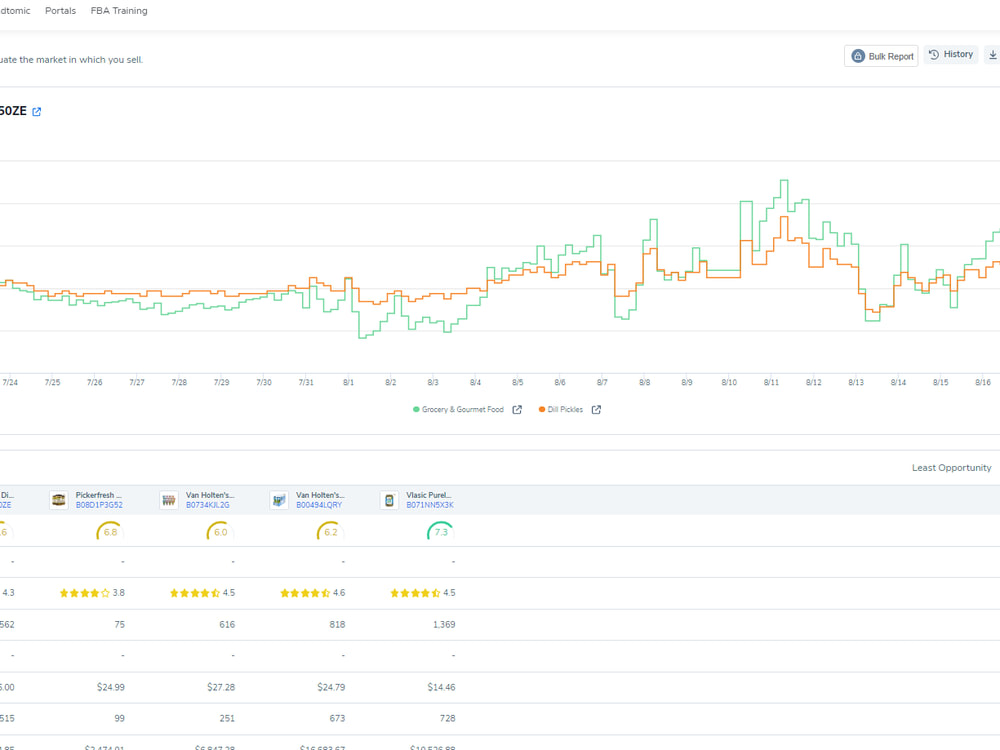1000x750 pixels.
Task: Click the Vlasic 4.5 star rating
Action: (423, 593)
